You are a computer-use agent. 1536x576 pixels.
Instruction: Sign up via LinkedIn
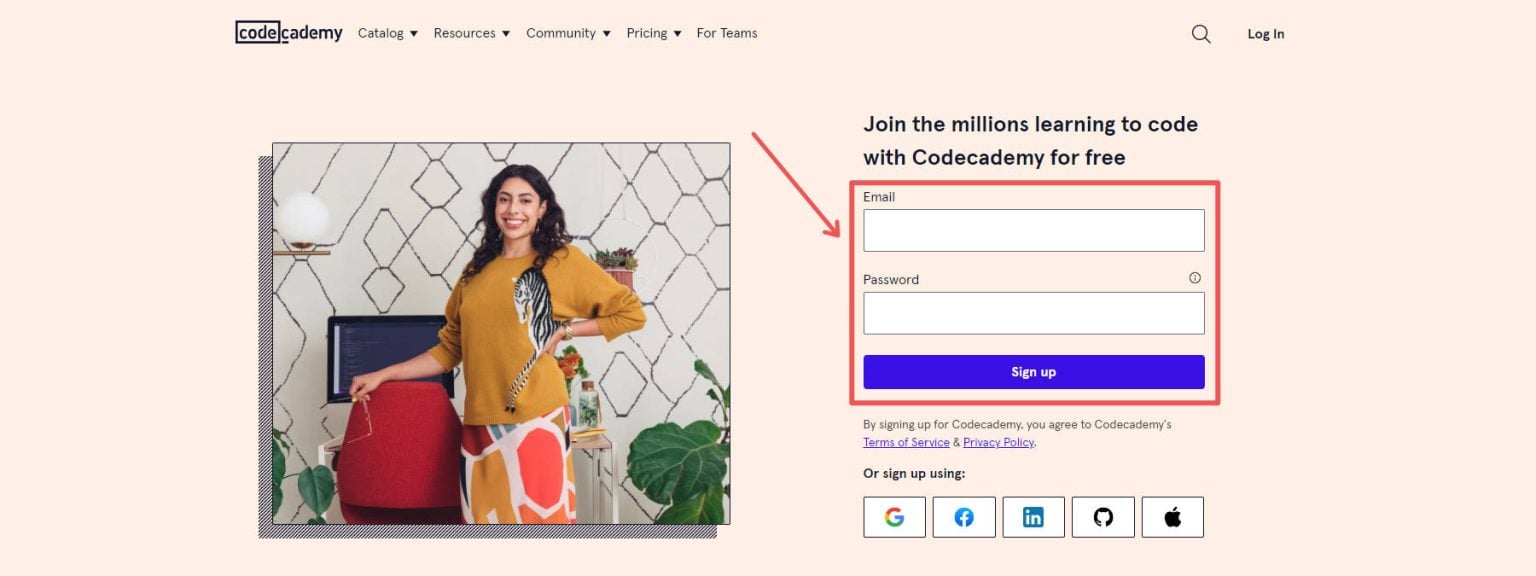pyautogui.click(x=1033, y=516)
